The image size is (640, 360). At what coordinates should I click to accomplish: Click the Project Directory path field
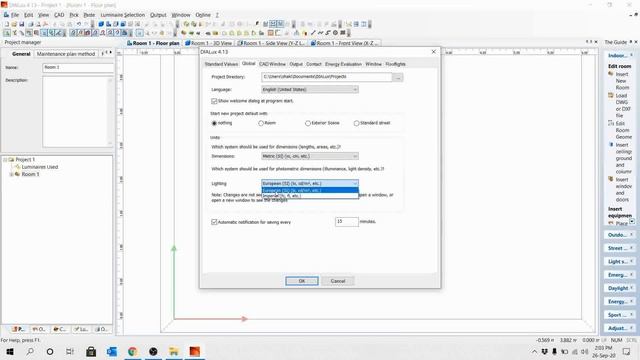(327, 77)
